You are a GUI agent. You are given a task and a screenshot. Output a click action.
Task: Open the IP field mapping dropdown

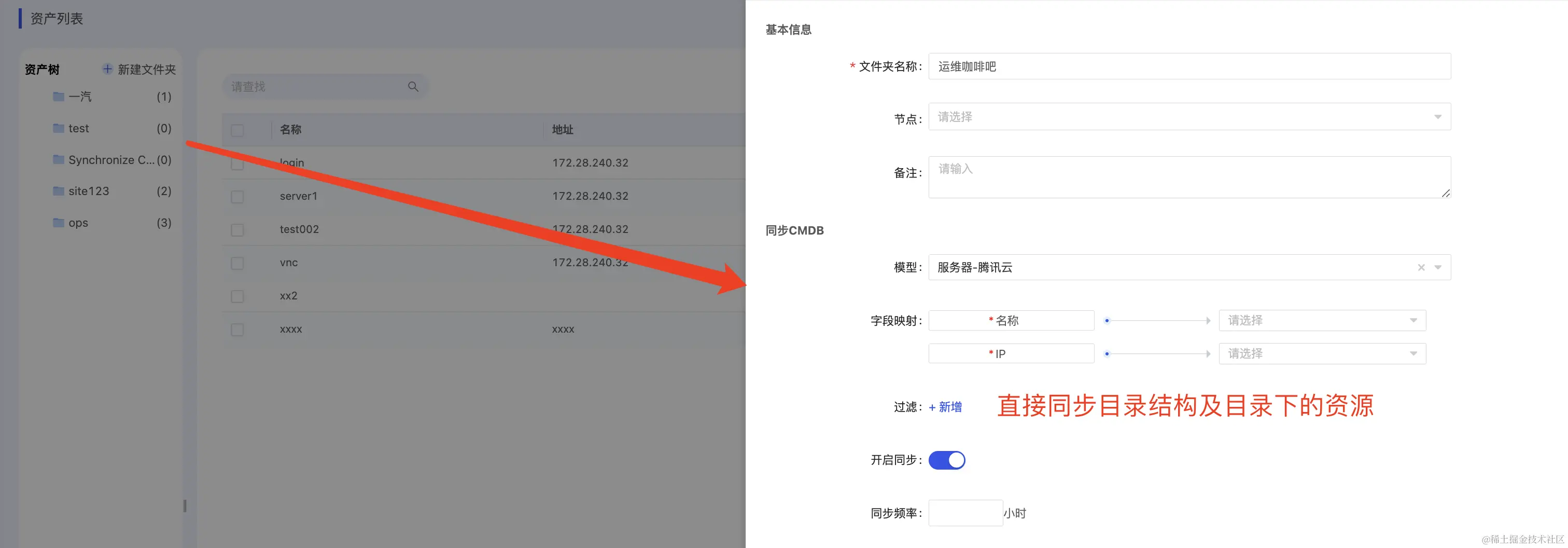coord(1322,353)
